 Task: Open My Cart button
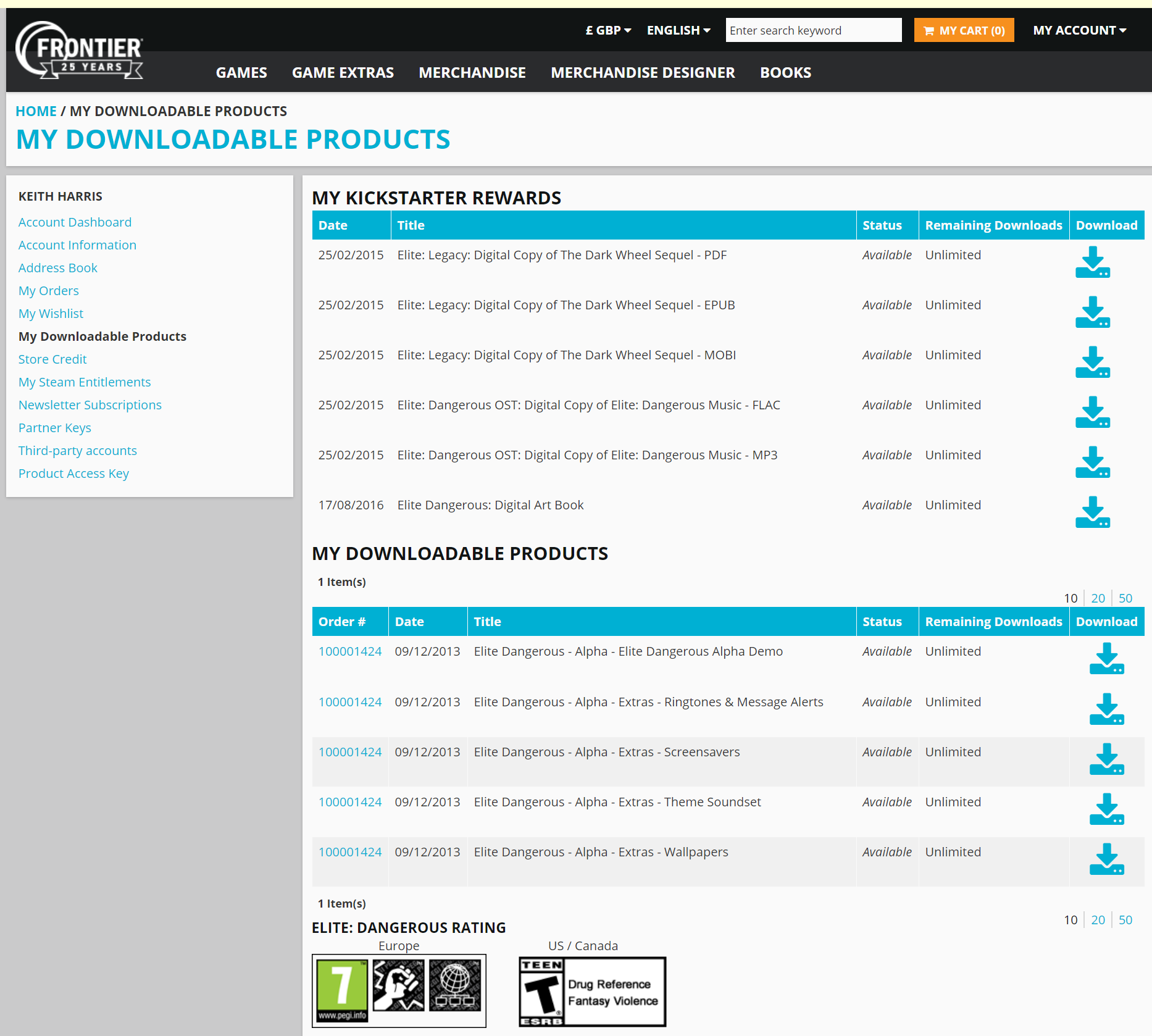point(964,30)
